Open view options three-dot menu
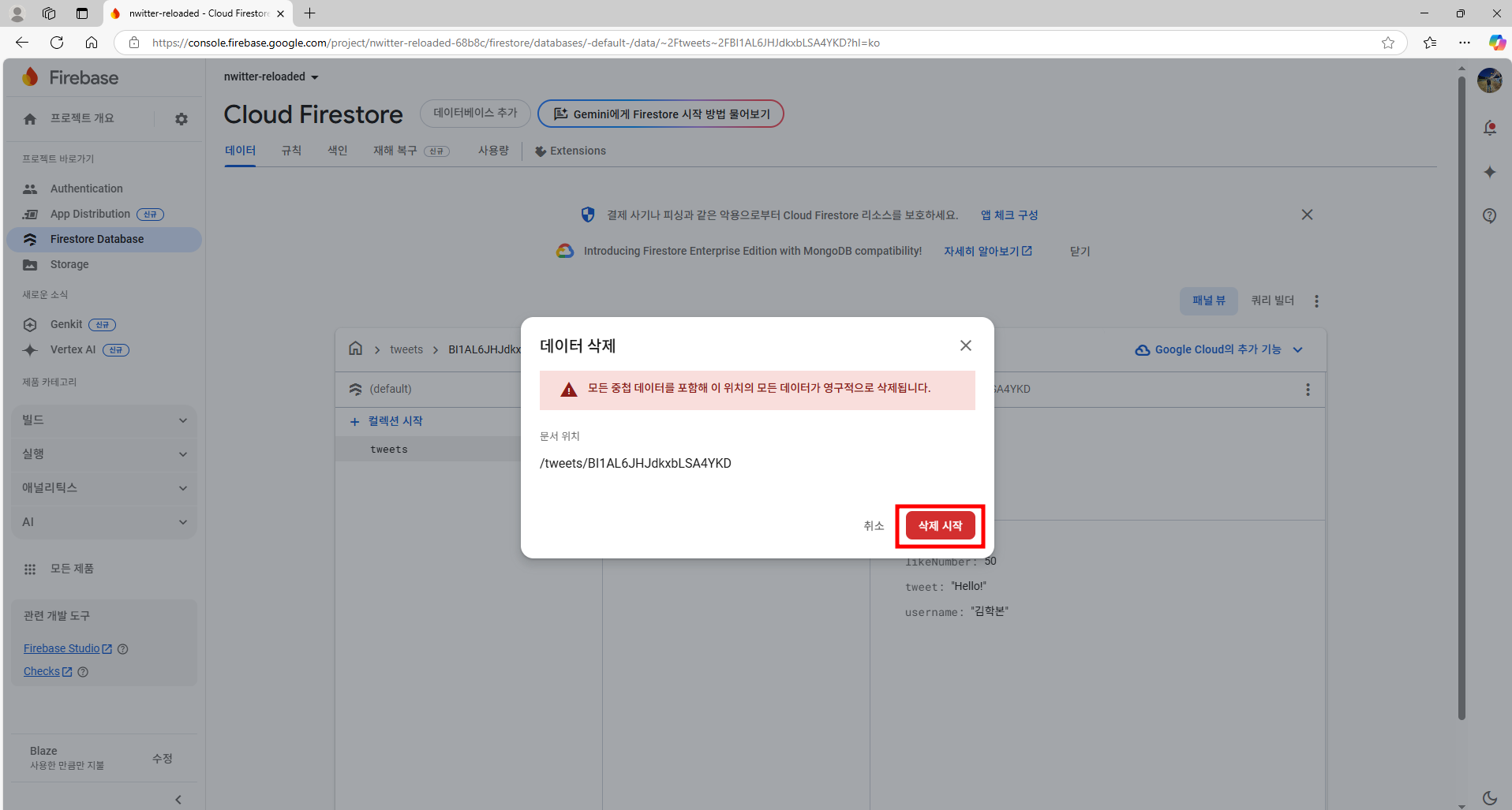1512x810 pixels. click(x=1316, y=301)
